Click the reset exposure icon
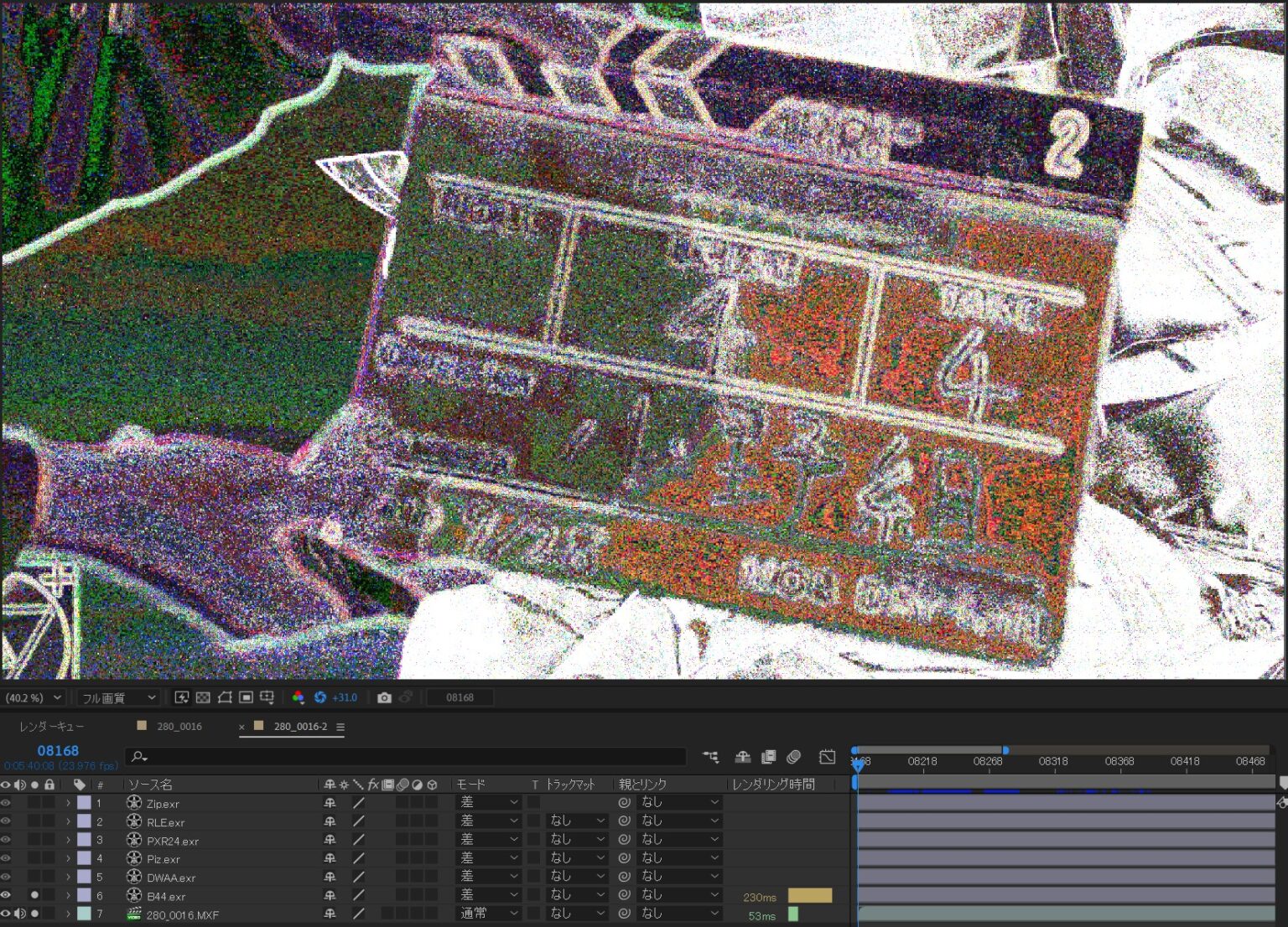This screenshot has height=927, width=1288. point(320,697)
